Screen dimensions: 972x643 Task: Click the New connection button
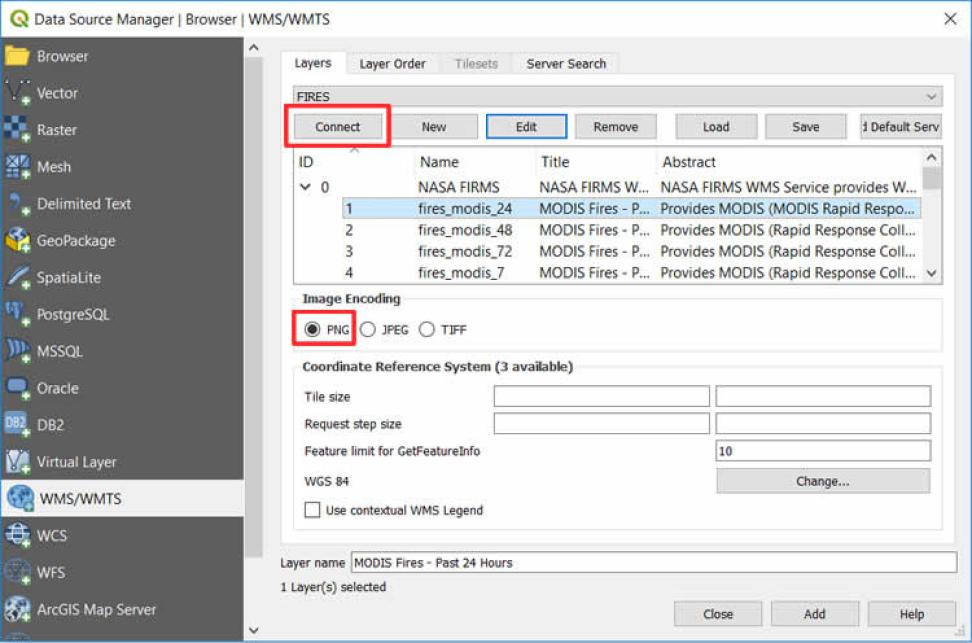pos(433,126)
